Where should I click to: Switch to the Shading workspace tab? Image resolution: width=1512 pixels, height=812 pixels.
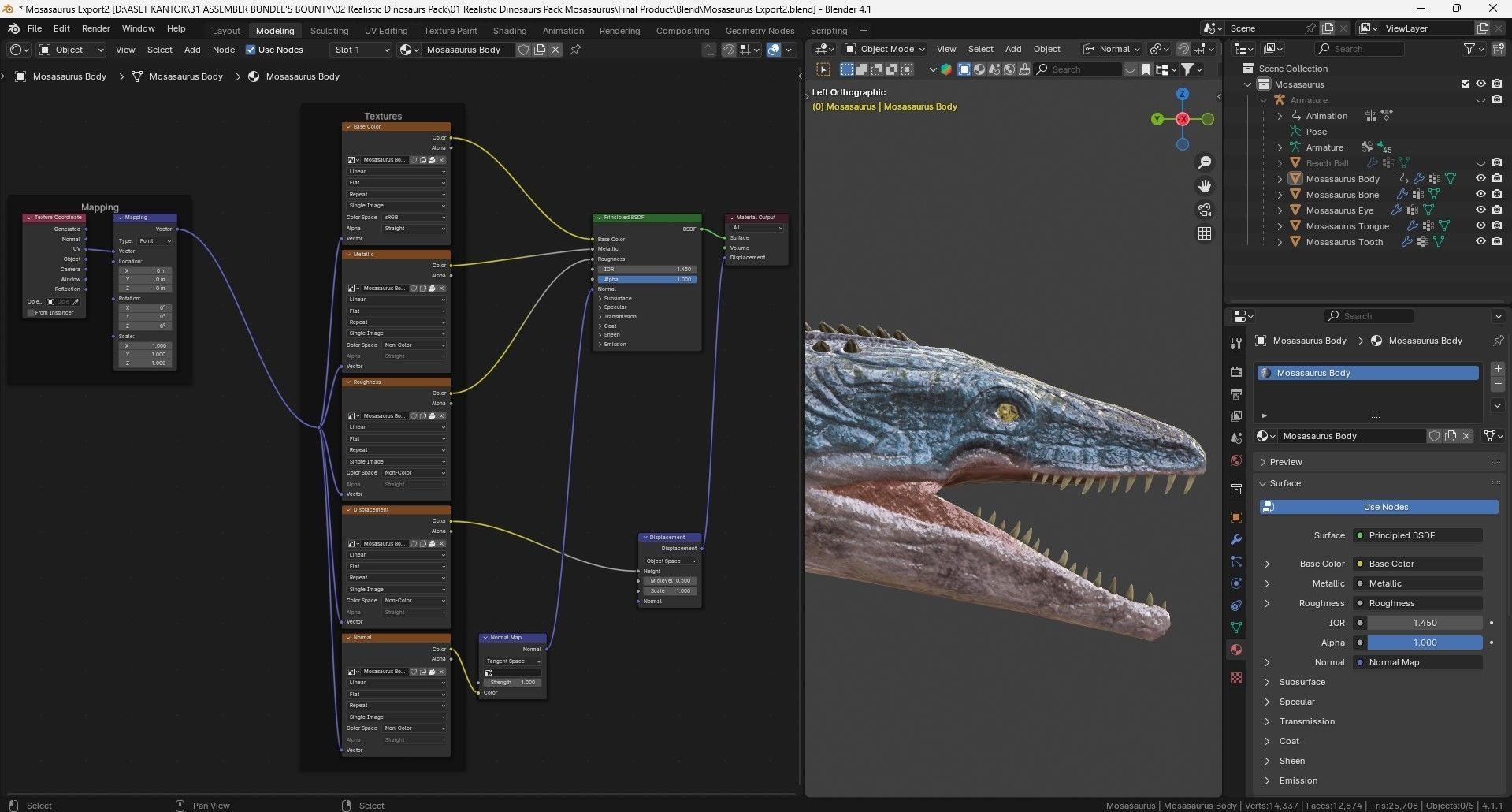(x=509, y=31)
